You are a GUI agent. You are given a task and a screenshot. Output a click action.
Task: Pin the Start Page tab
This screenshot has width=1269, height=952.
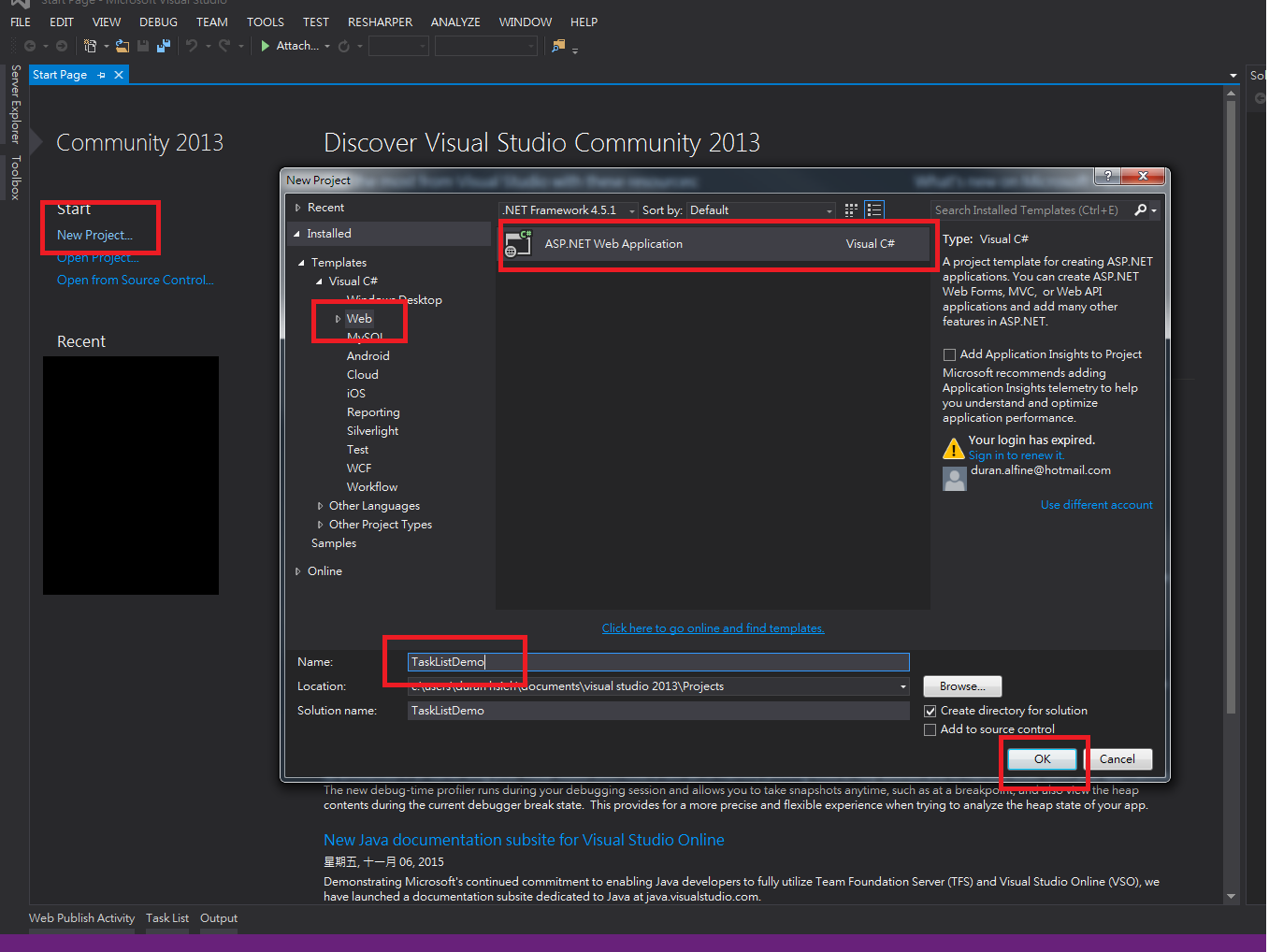point(101,75)
